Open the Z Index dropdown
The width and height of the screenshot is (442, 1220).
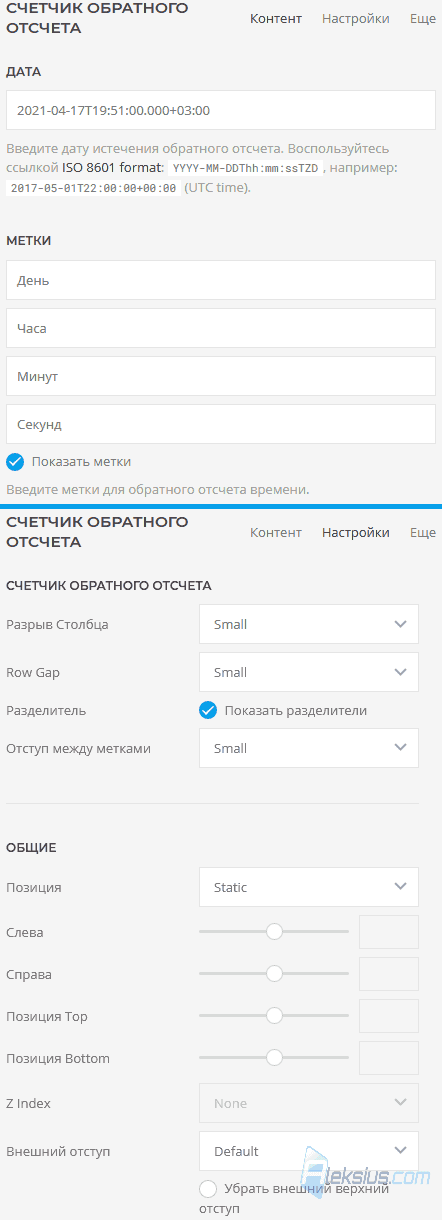pos(309,1103)
